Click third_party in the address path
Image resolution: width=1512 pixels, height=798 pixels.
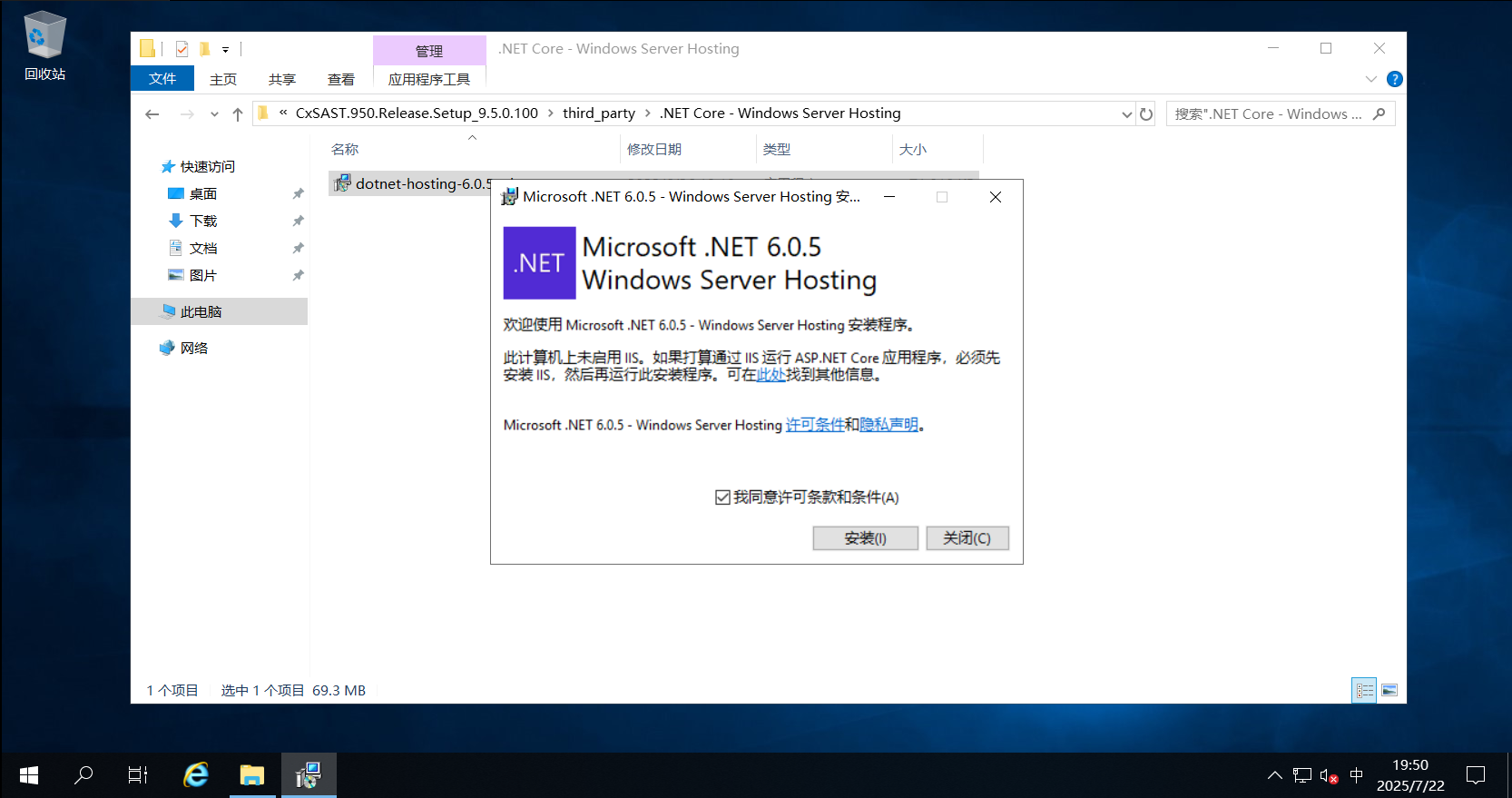pyautogui.click(x=599, y=113)
